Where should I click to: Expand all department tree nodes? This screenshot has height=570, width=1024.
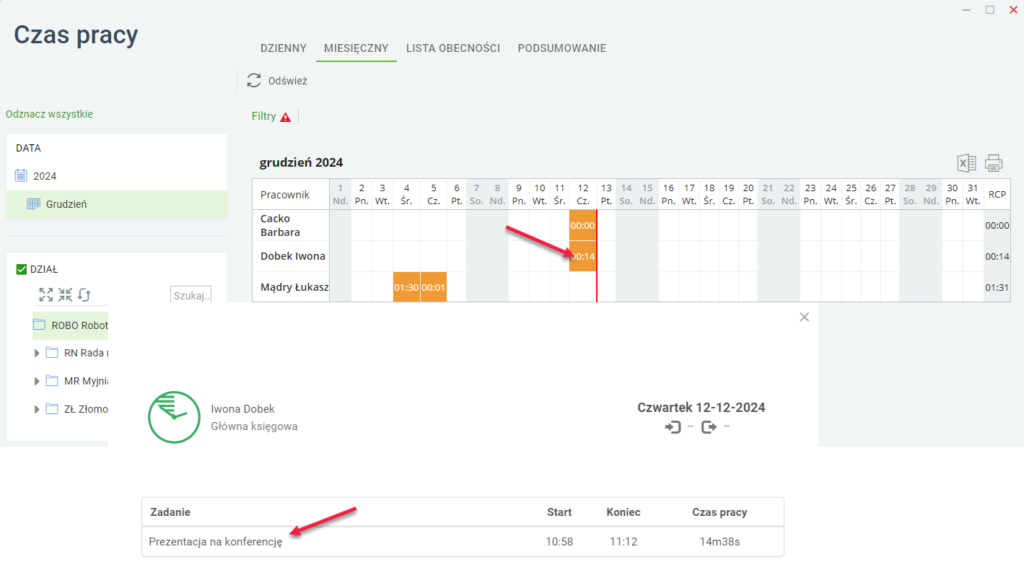tap(46, 294)
